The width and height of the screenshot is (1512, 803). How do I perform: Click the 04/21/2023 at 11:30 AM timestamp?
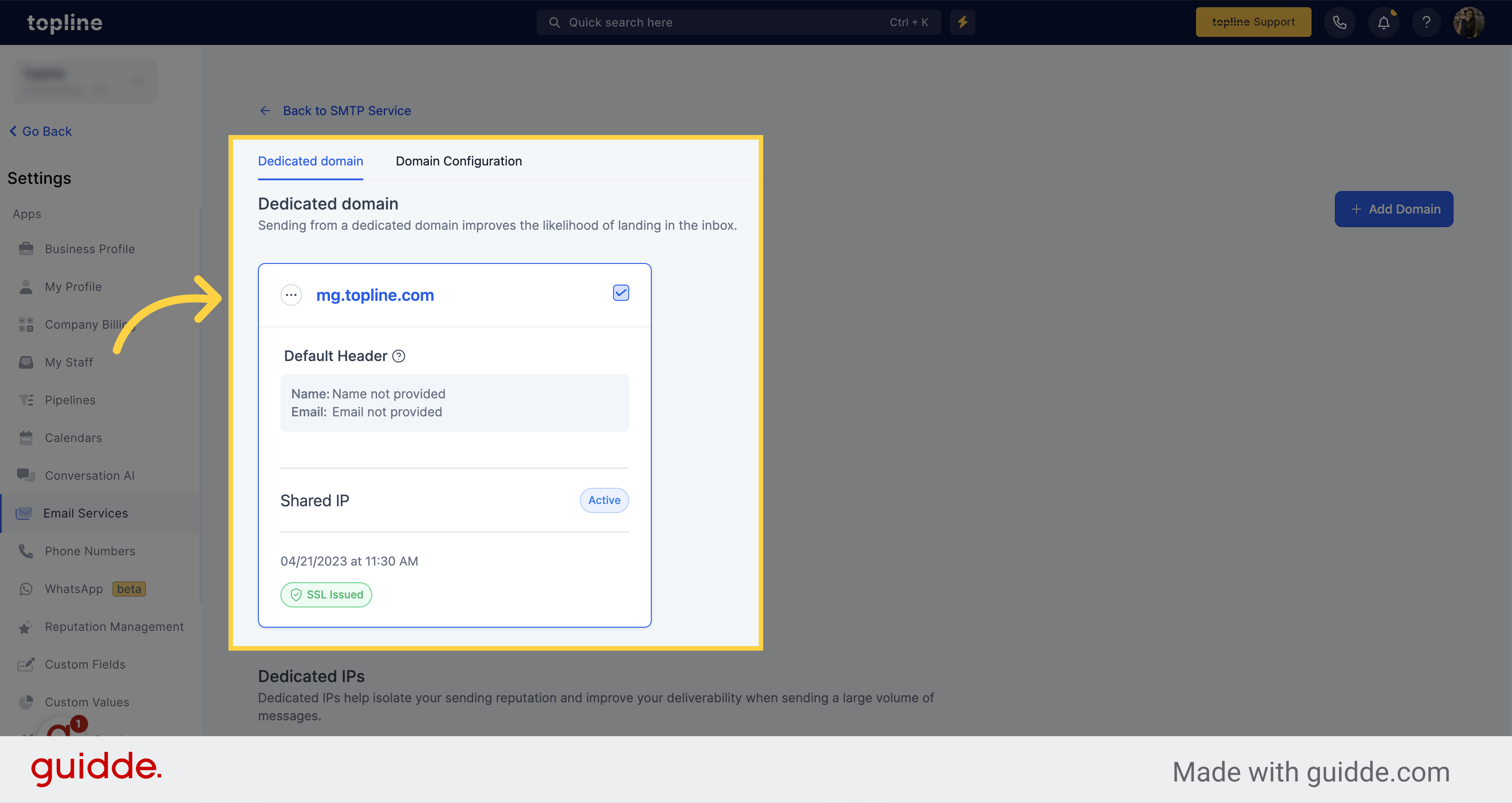[349, 561]
